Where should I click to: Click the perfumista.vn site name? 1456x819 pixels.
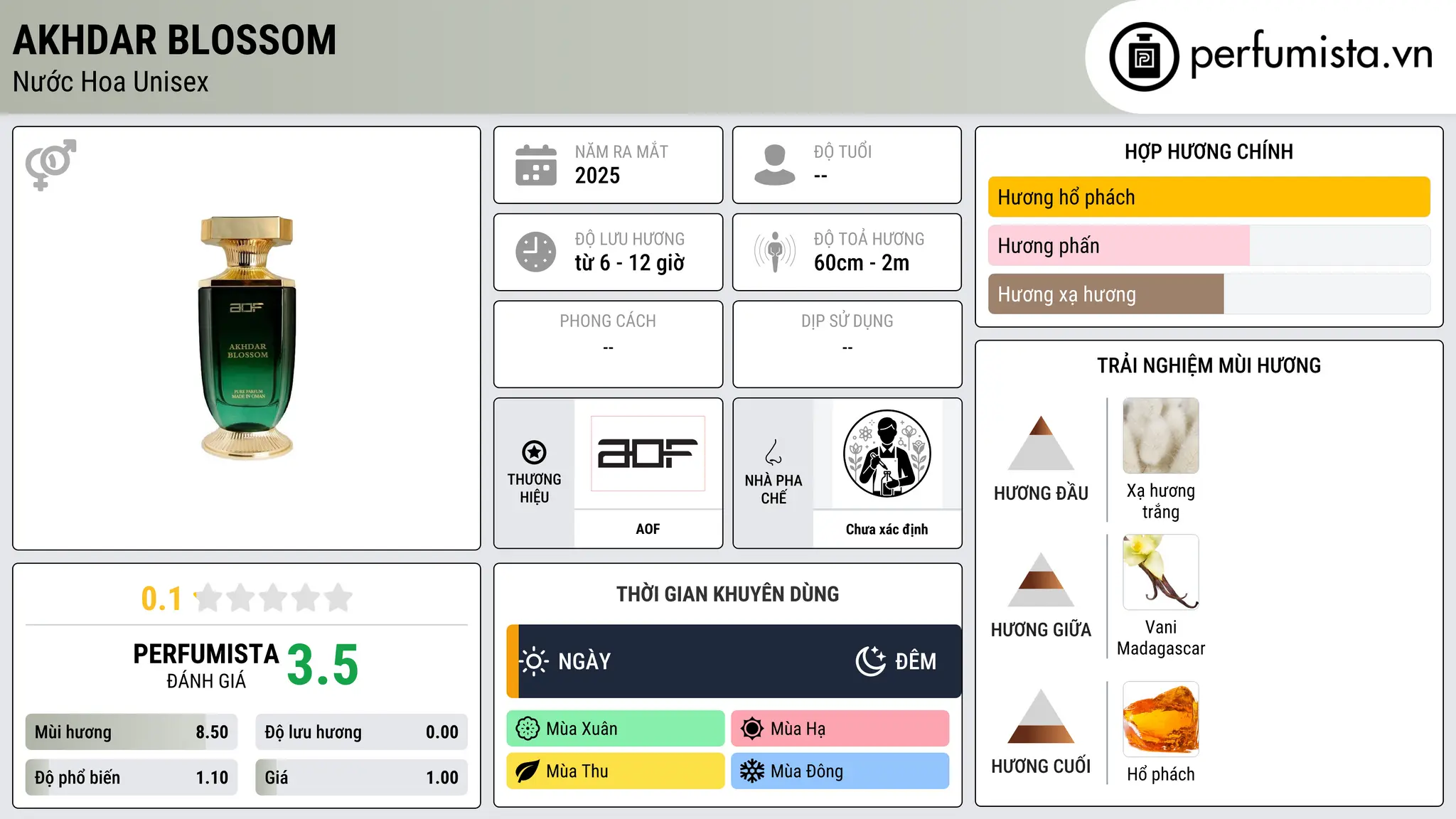click(x=1312, y=54)
